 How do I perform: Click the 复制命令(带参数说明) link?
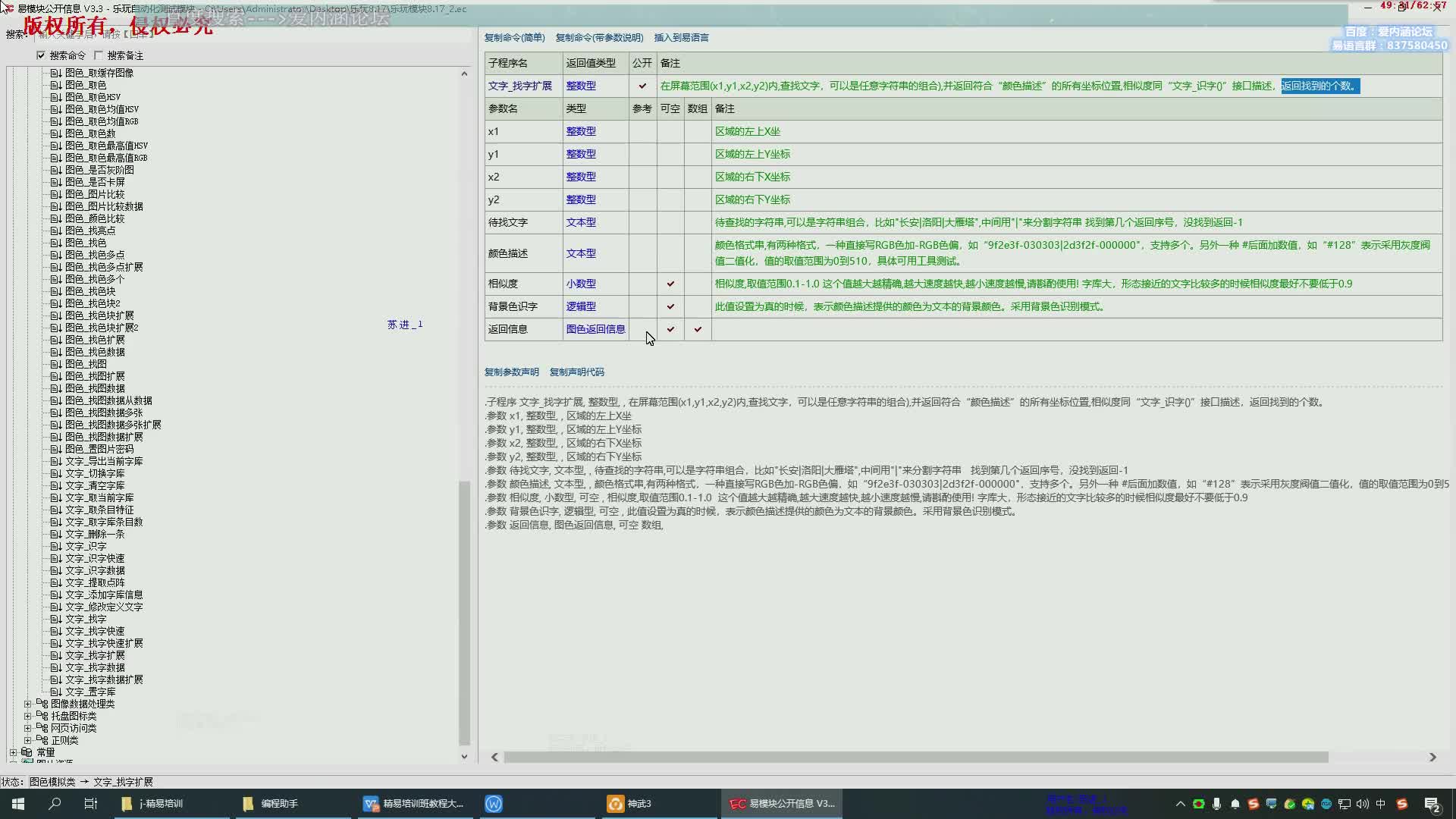599,37
